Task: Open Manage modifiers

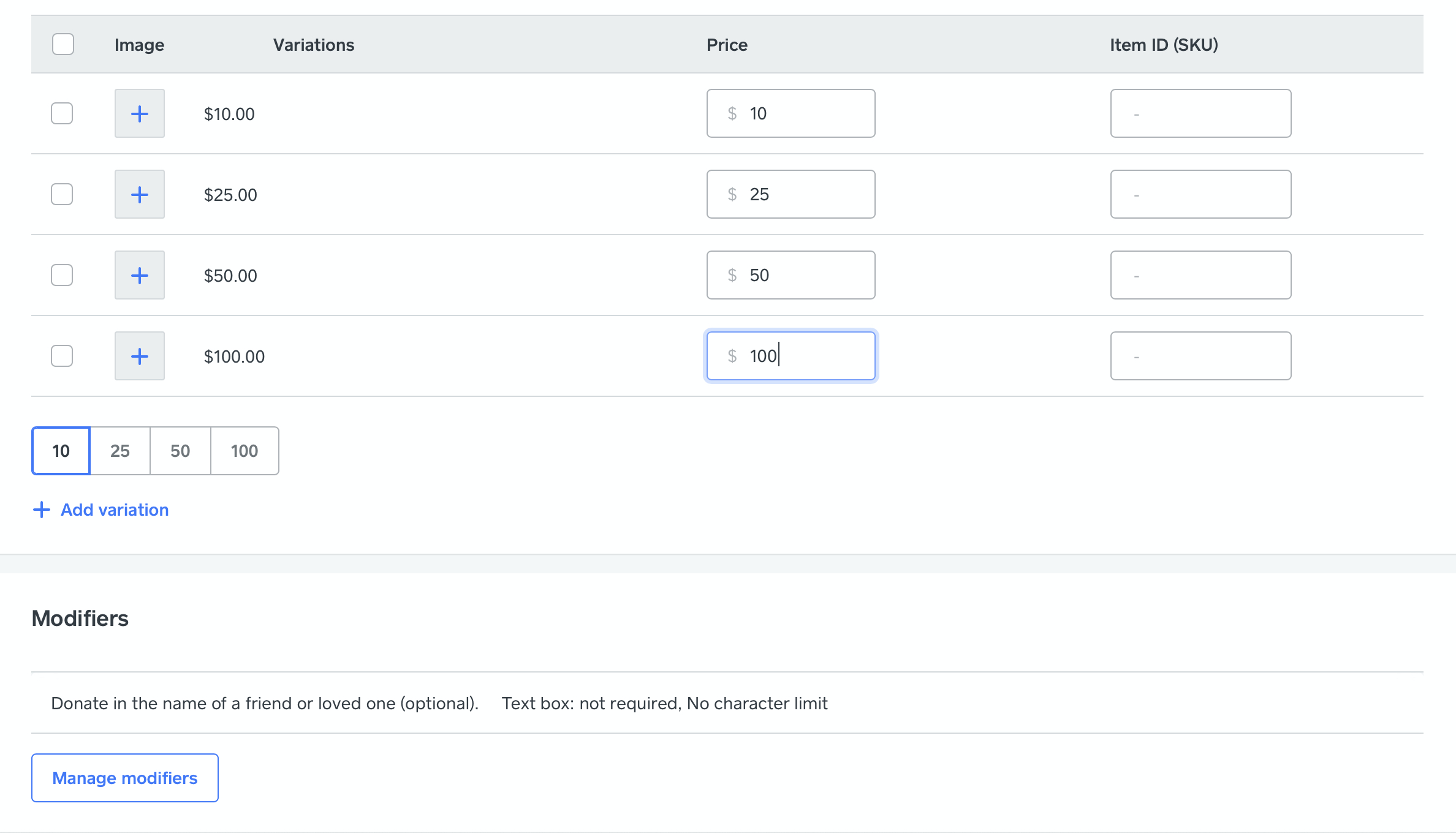Action: 125,778
